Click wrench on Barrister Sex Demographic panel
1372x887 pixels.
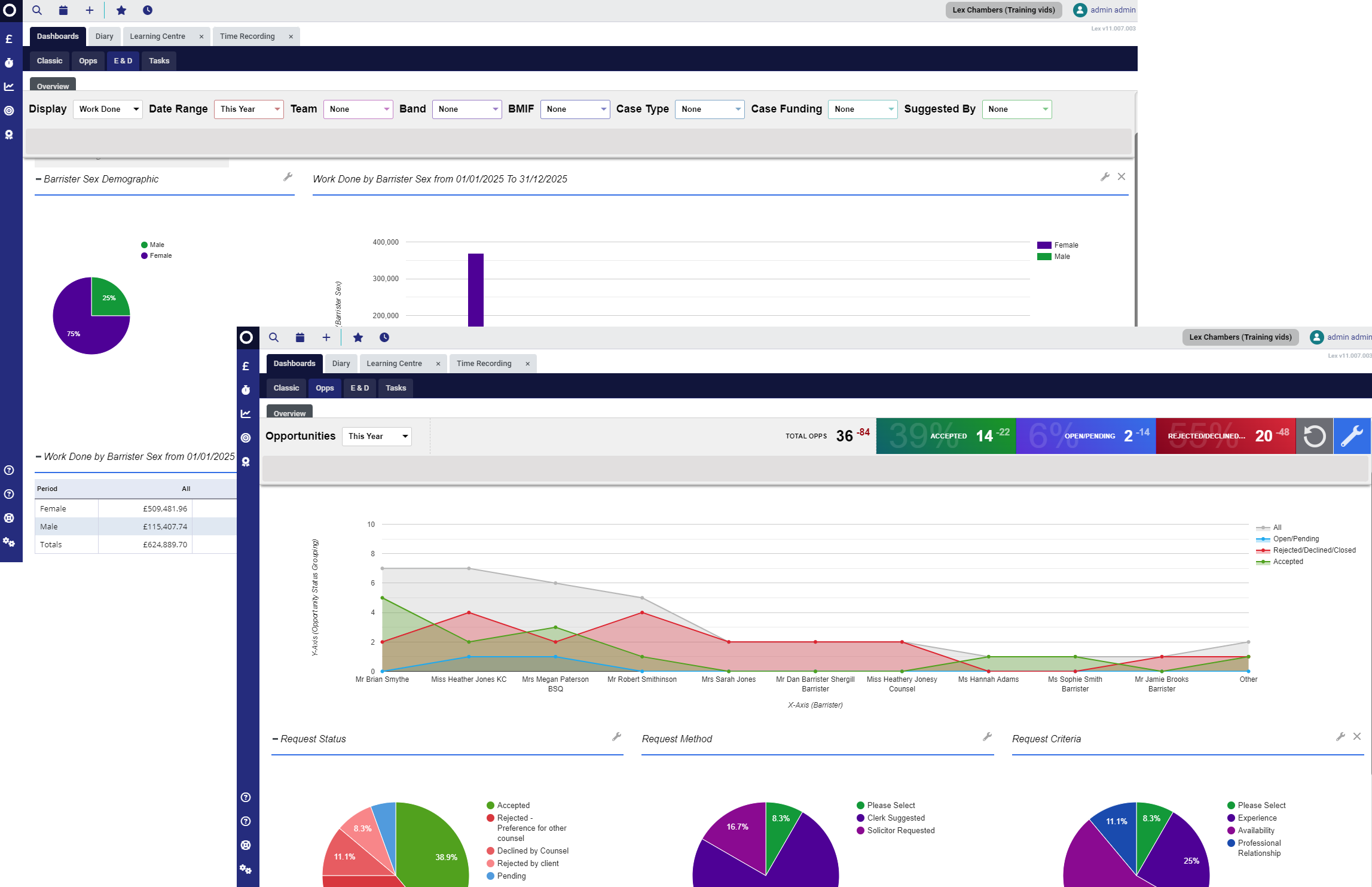point(288,177)
